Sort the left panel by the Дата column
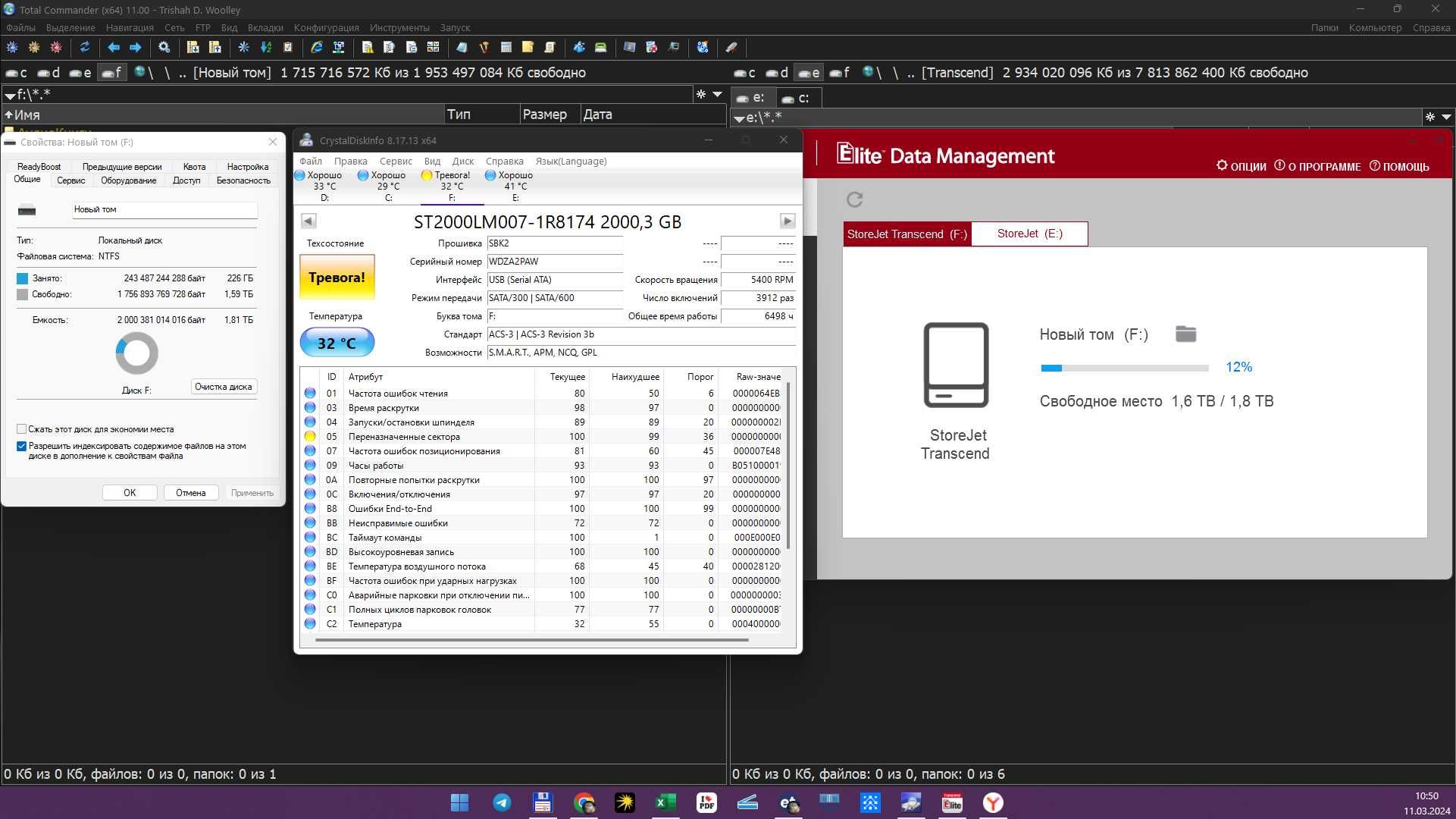The height and width of the screenshot is (819, 1456). (652, 115)
